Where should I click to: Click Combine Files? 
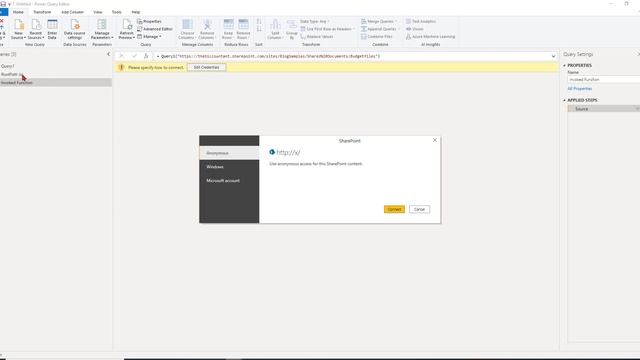tap(377, 37)
